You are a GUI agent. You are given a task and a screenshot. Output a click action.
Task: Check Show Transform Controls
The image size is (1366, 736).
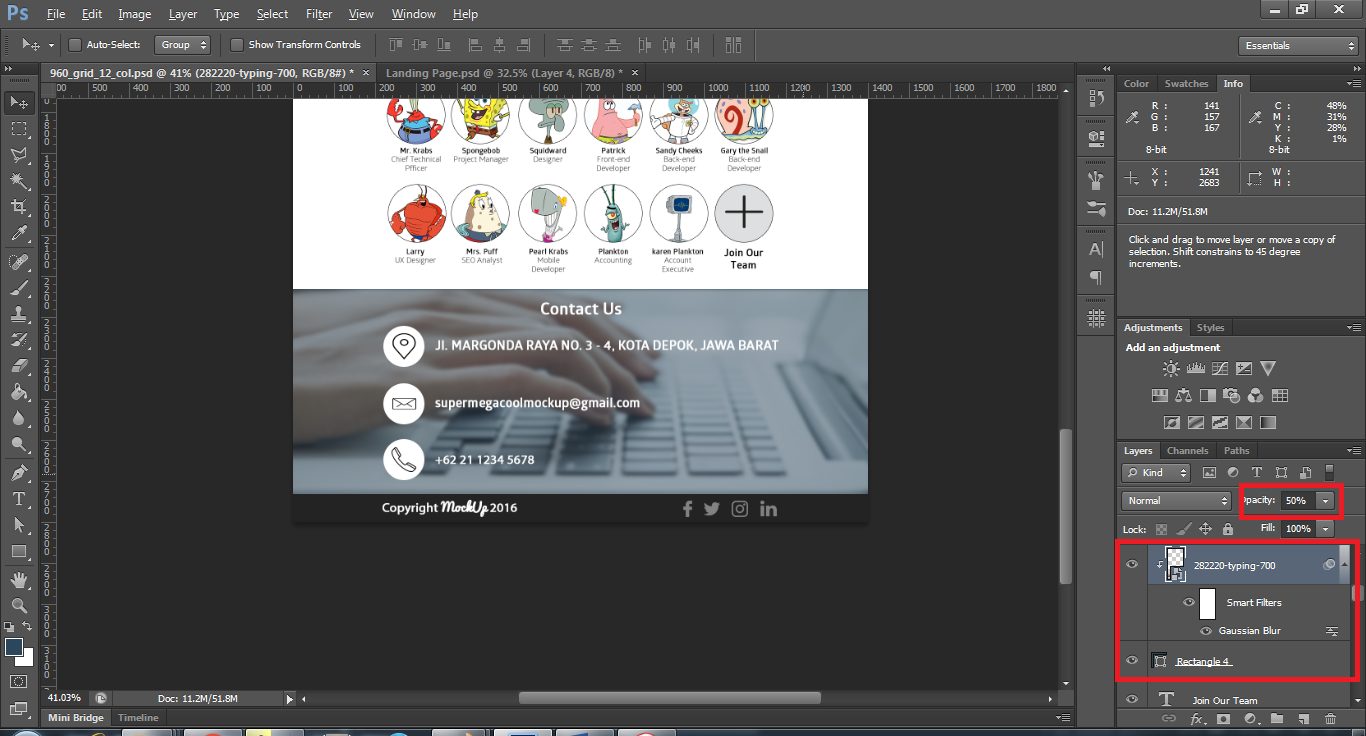tap(237, 45)
